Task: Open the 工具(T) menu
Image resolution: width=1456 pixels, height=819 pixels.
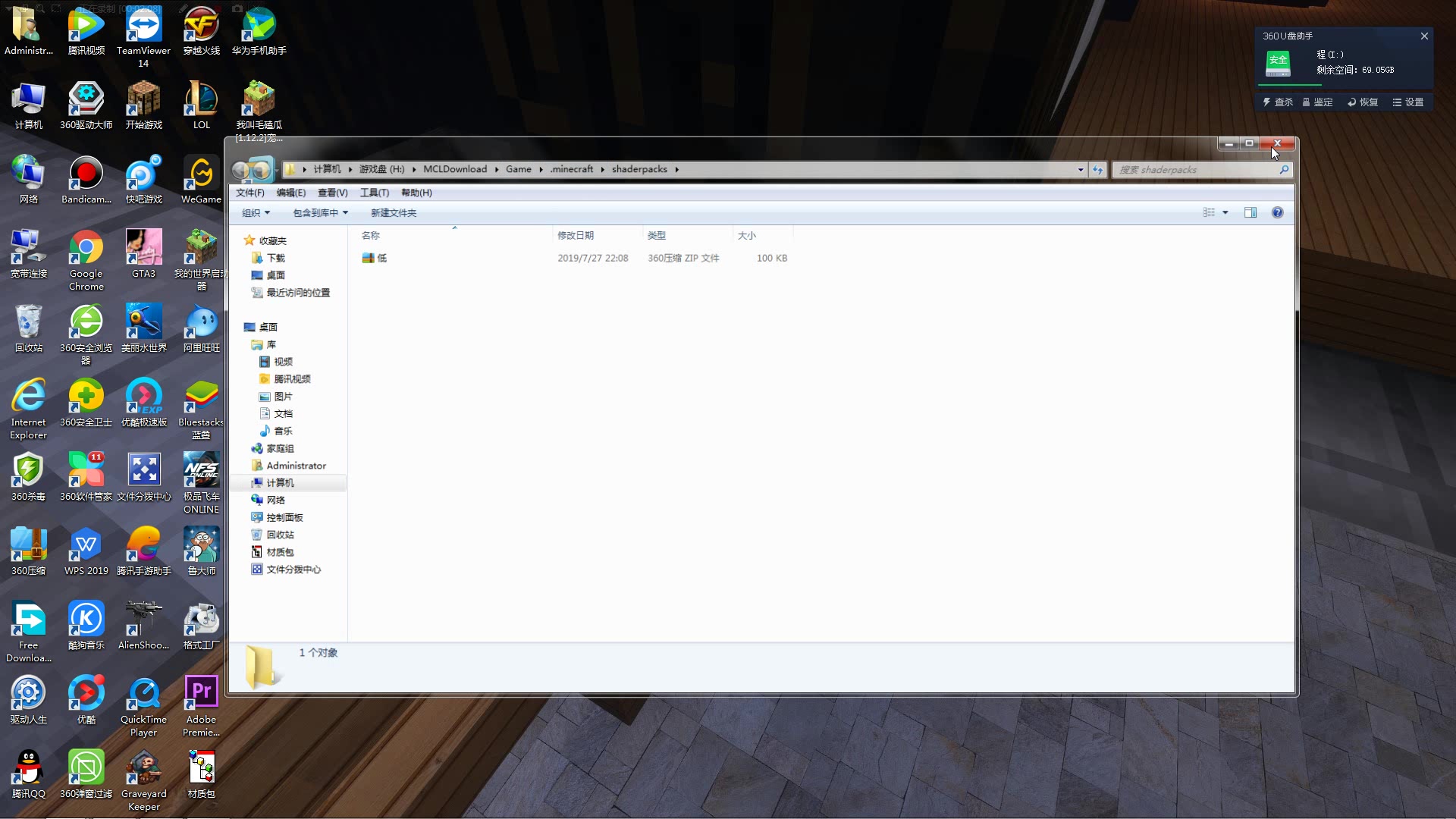Action: (x=374, y=193)
